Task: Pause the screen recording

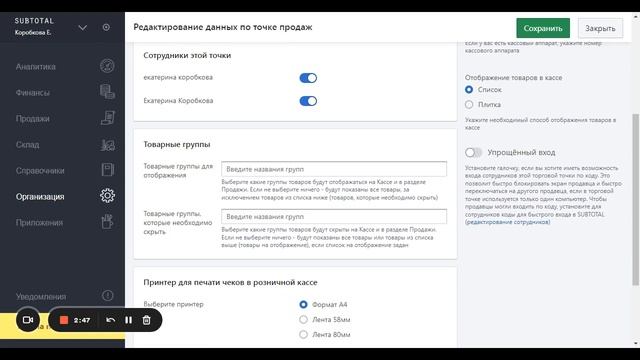Action: tap(129, 320)
